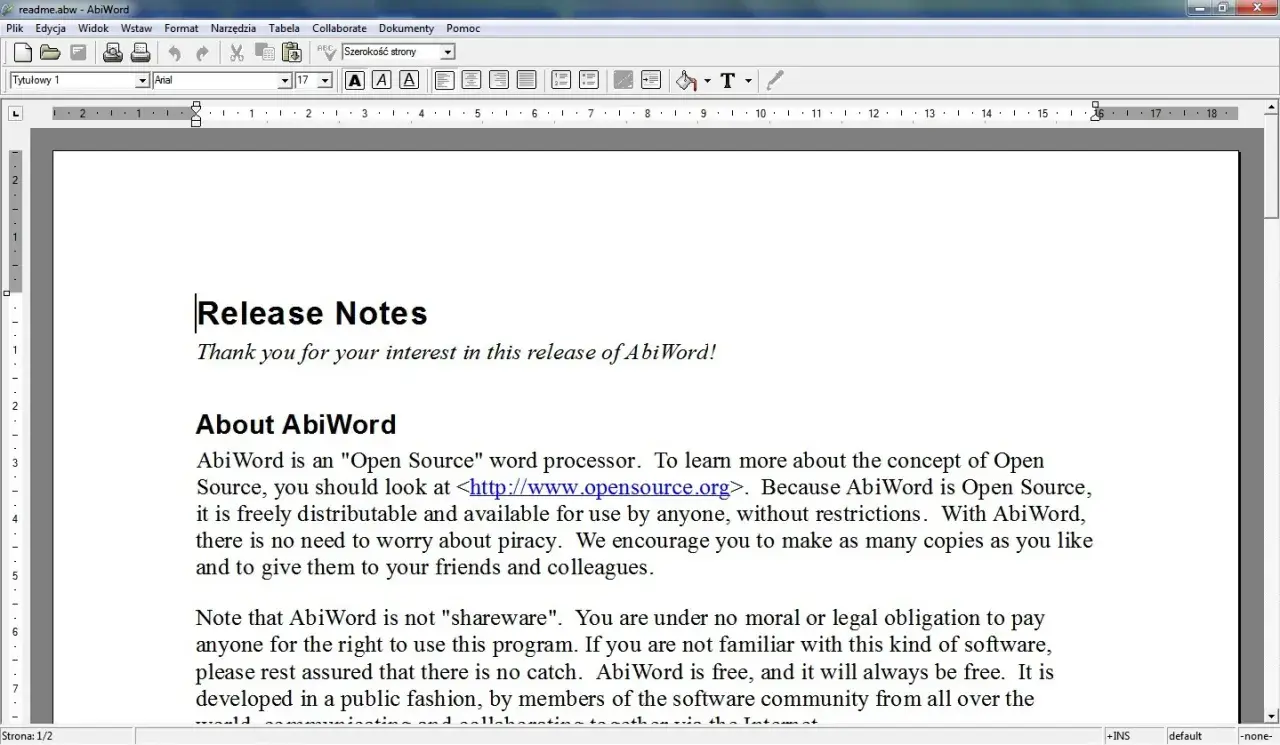1280x745 pixels.
Task: Toggle Underline formatting button
Action: (409, 80)
